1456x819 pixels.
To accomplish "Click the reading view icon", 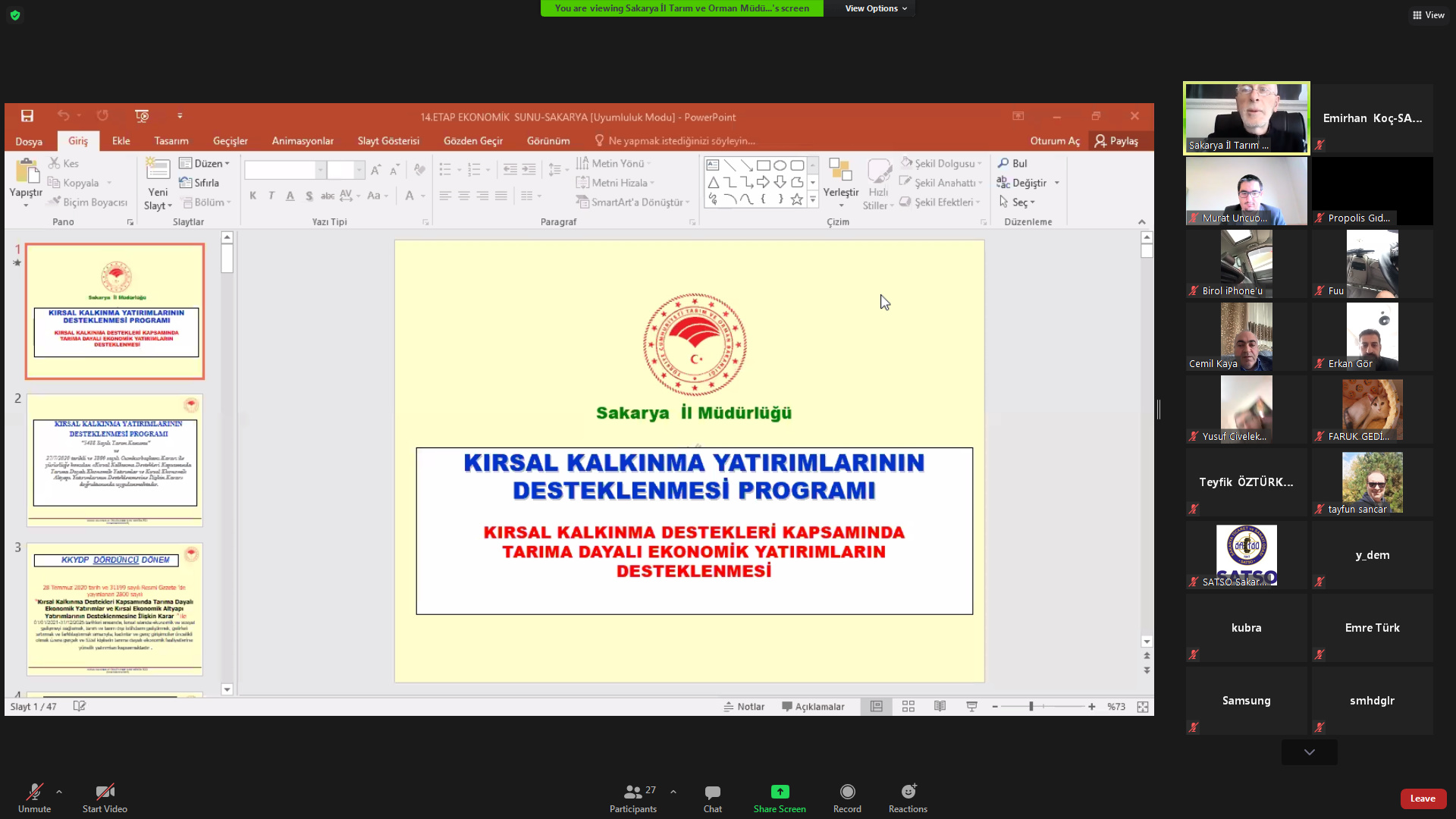I will tap(940, 706).
